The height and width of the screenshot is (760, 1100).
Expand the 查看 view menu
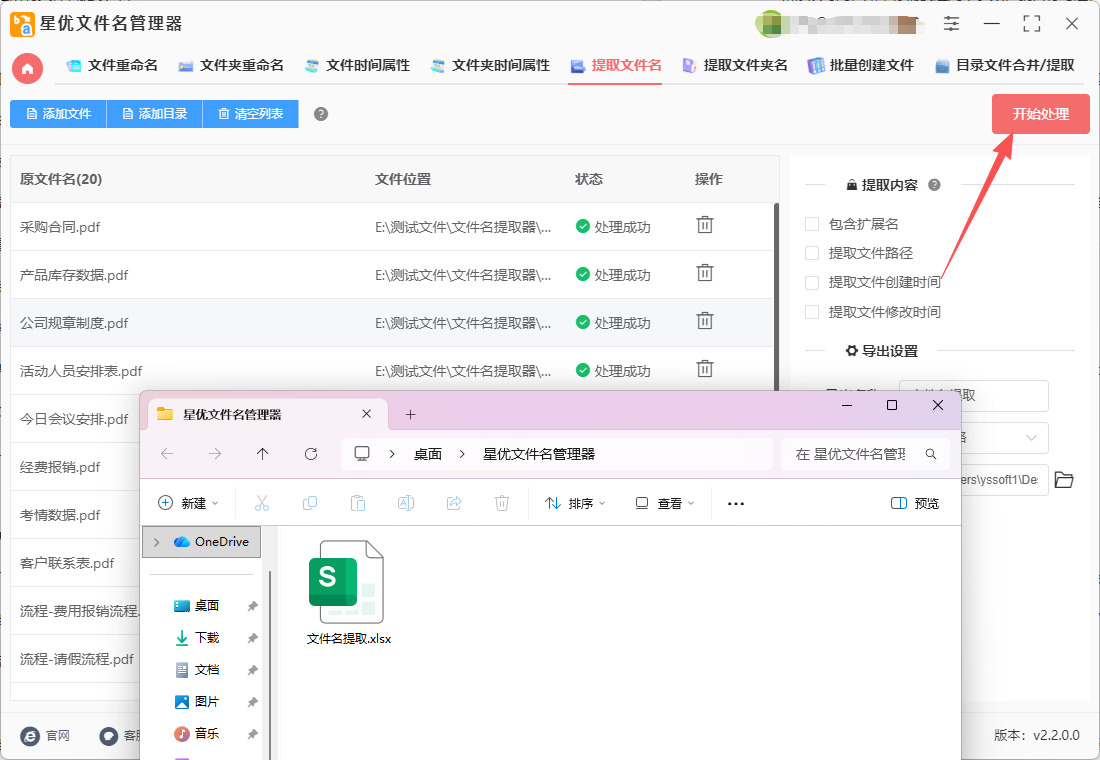click(665, 504)
